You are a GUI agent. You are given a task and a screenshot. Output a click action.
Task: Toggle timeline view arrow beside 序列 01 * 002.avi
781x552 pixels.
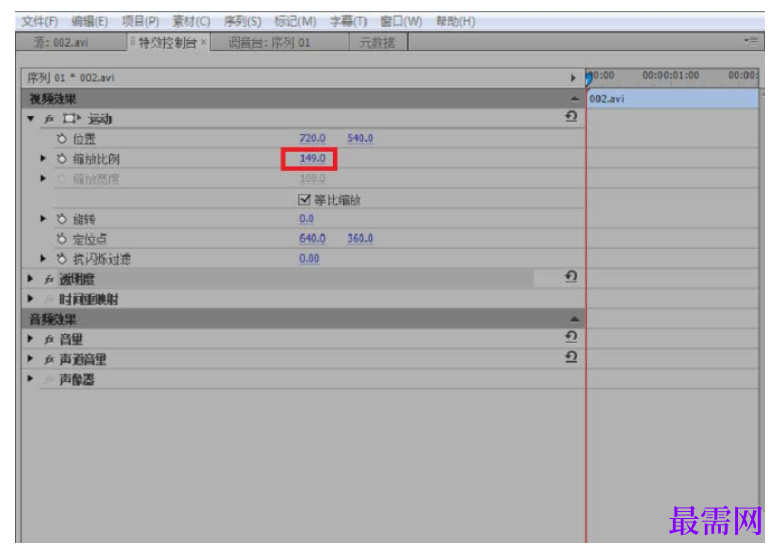point(573,78)
